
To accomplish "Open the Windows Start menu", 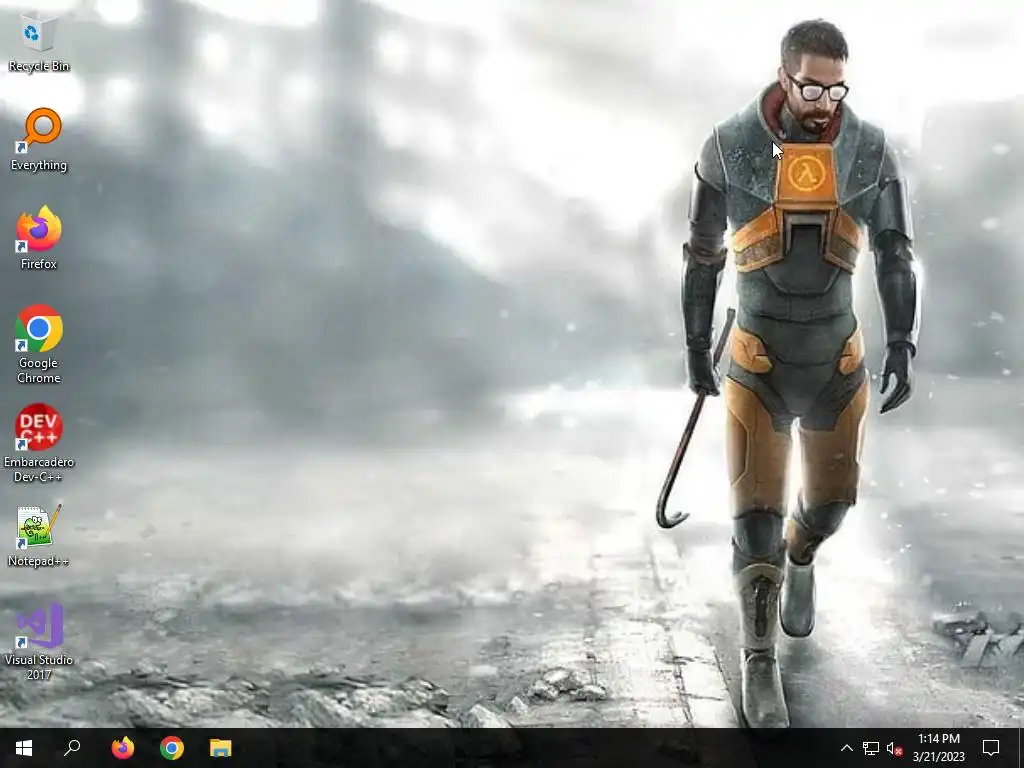I will 24,748.
